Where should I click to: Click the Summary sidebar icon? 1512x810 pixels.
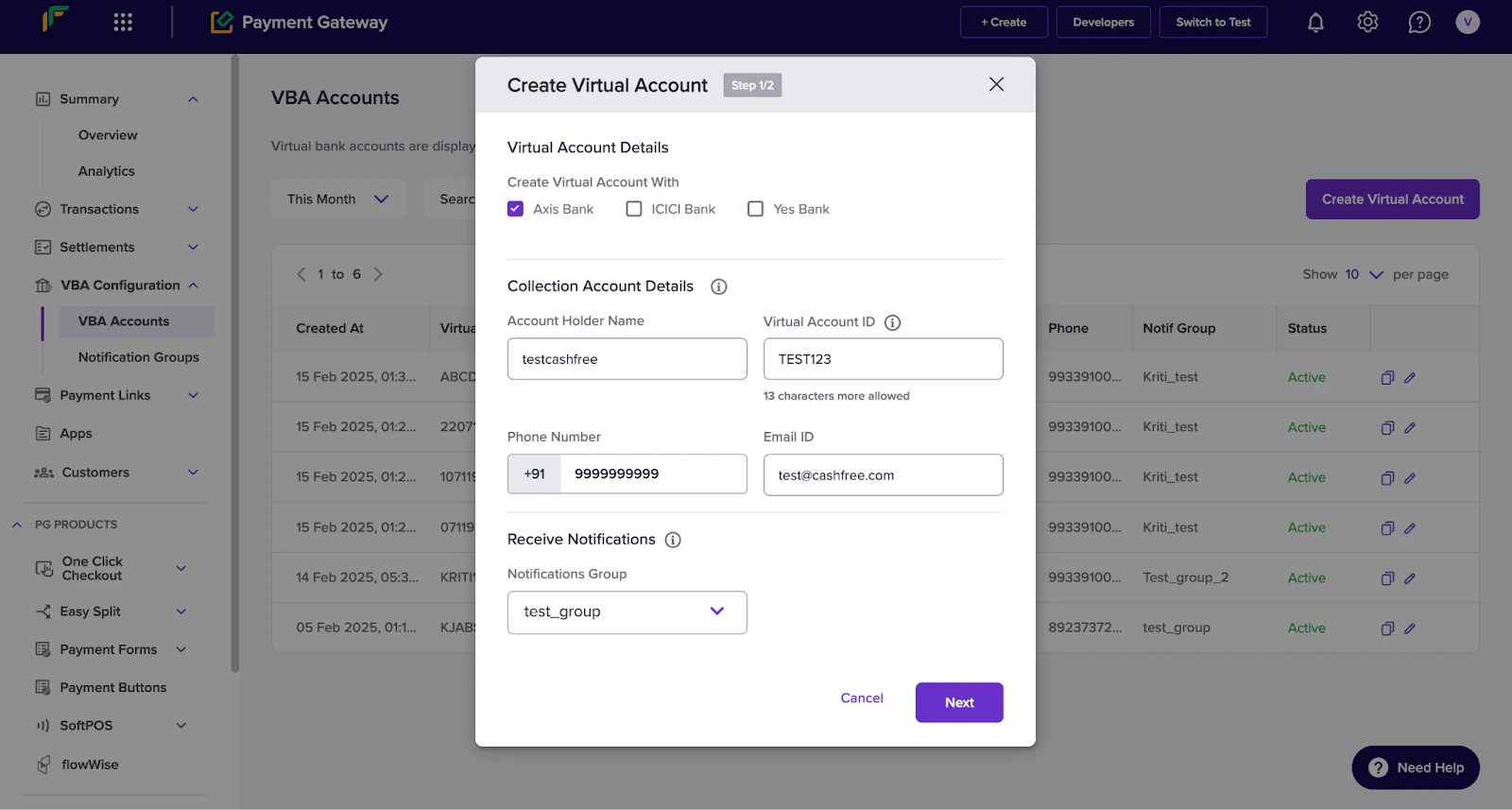point(43,99)
